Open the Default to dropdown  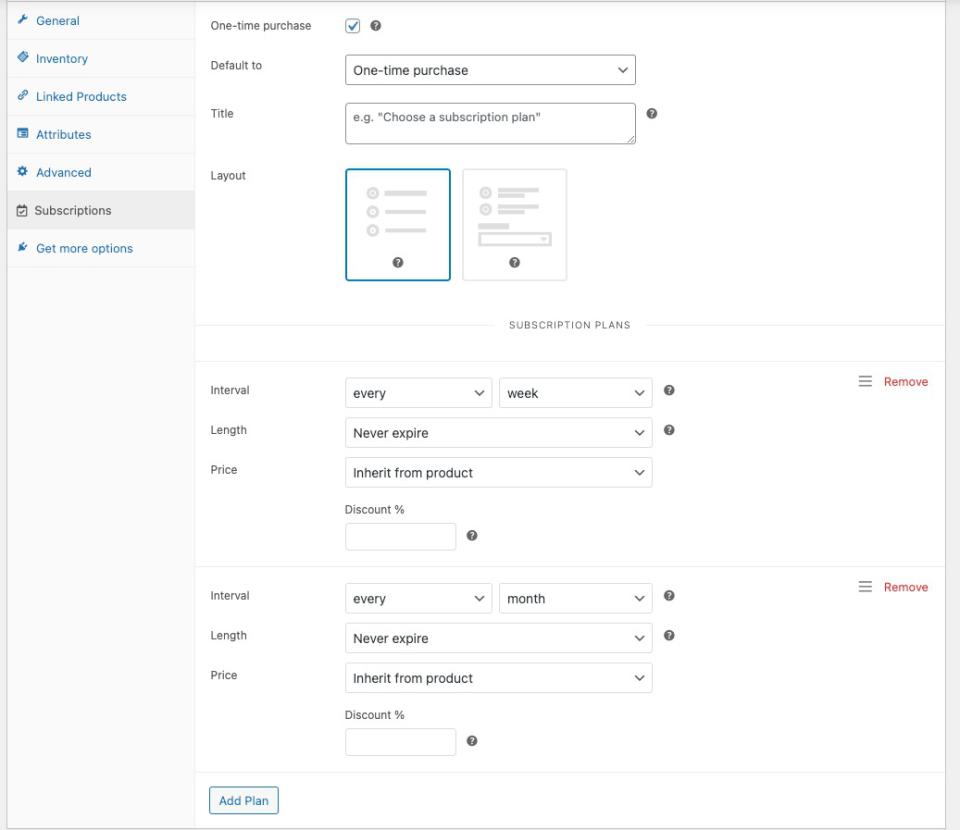point(490,70)
